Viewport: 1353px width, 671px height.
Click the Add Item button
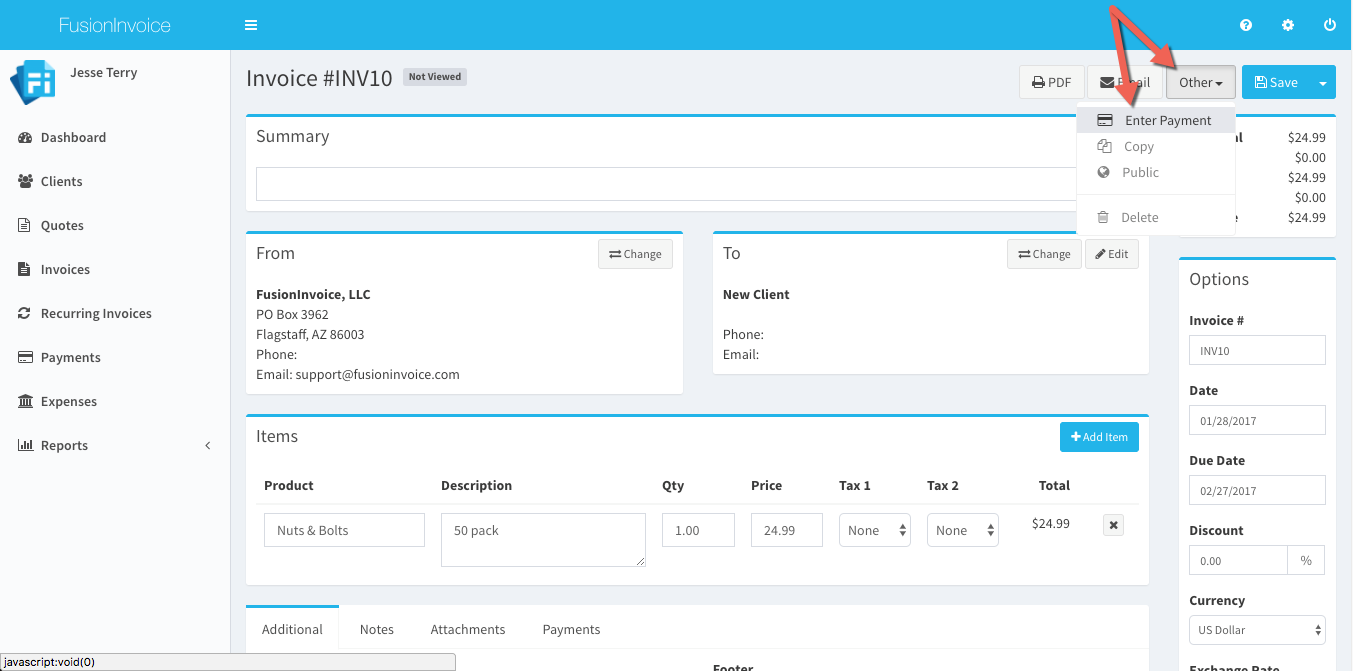coord(1099,437)
